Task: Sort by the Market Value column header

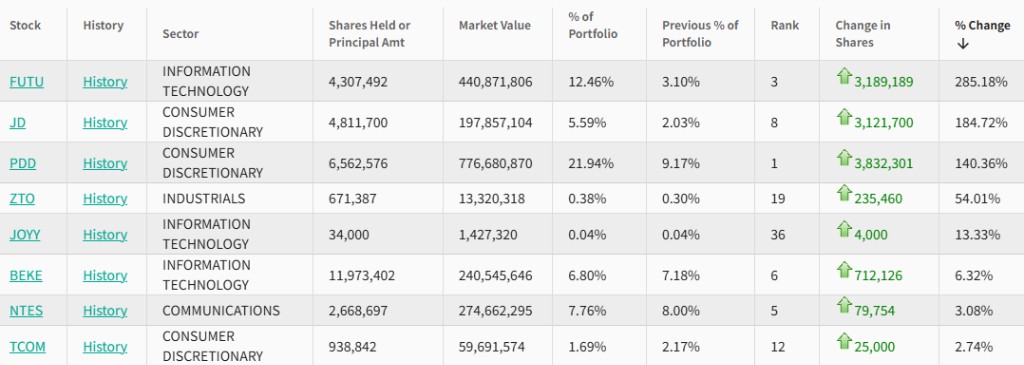Action: 494,25
